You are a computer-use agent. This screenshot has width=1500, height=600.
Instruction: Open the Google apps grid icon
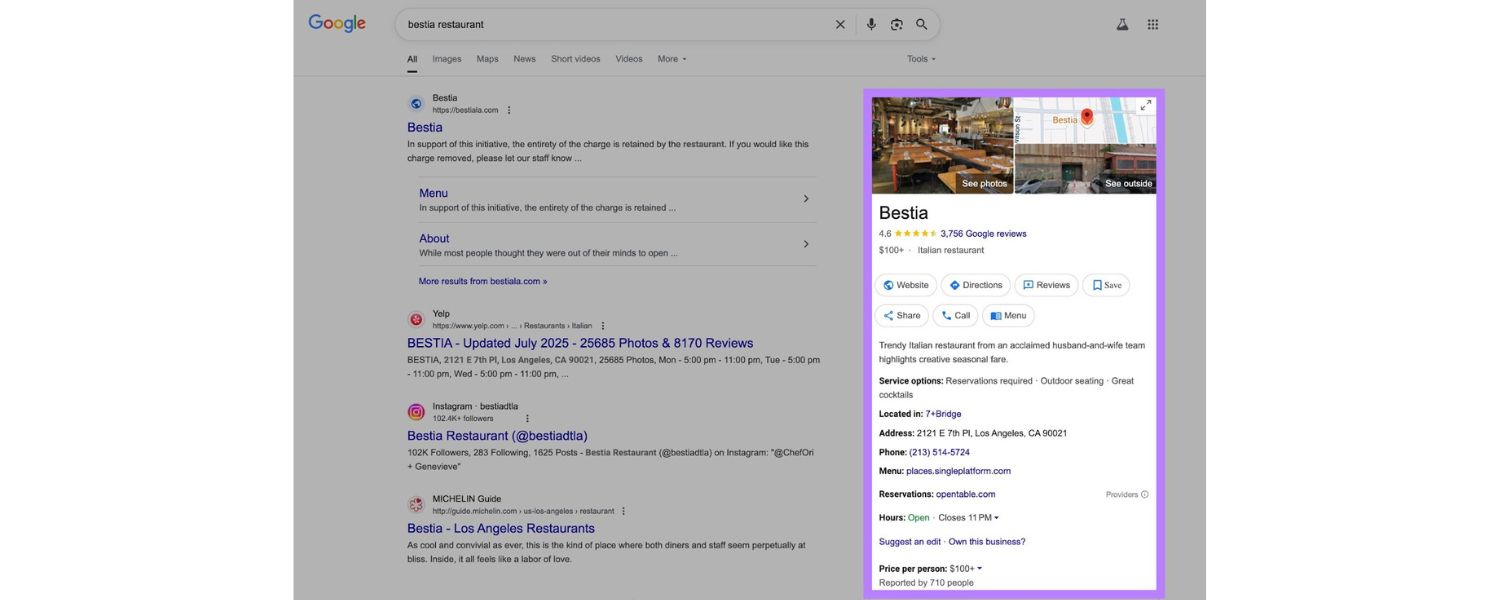(x=1153, y=25)
